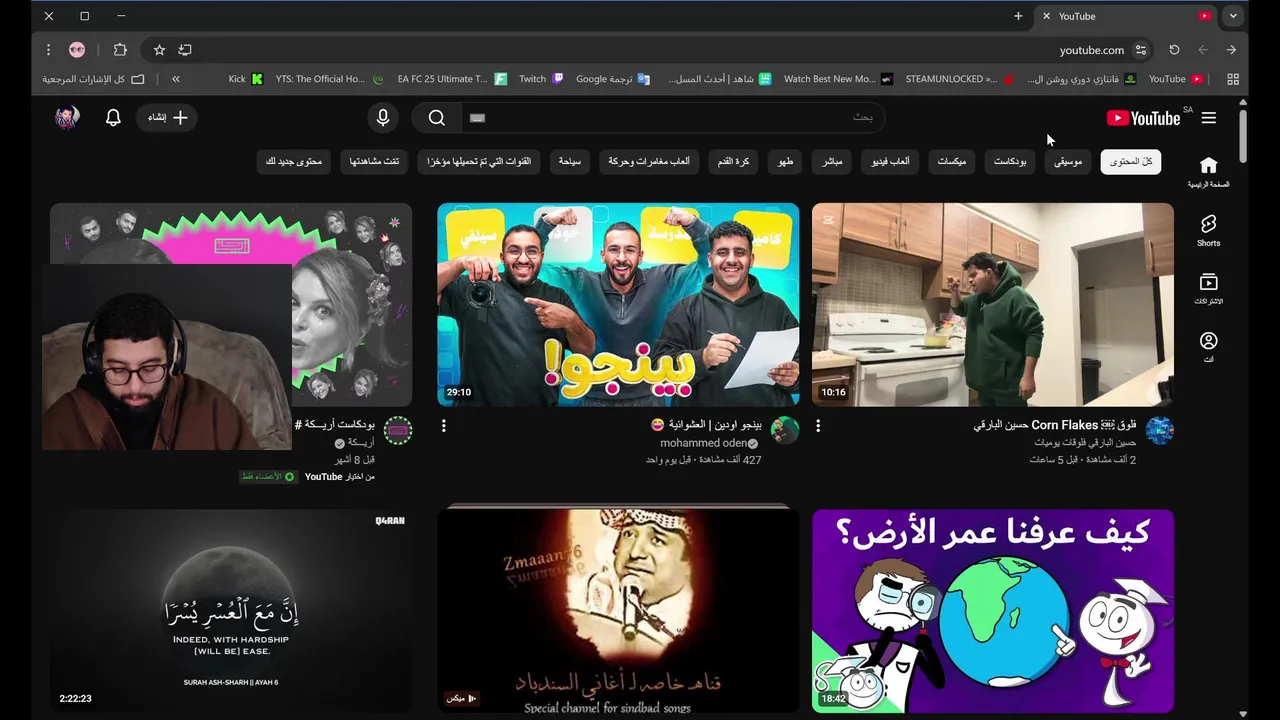Image resolution: width=1280 pixels, height=720 pixels.
Task: Open the Watch Best New Mo... bookmark
Action: click(838, 79)
